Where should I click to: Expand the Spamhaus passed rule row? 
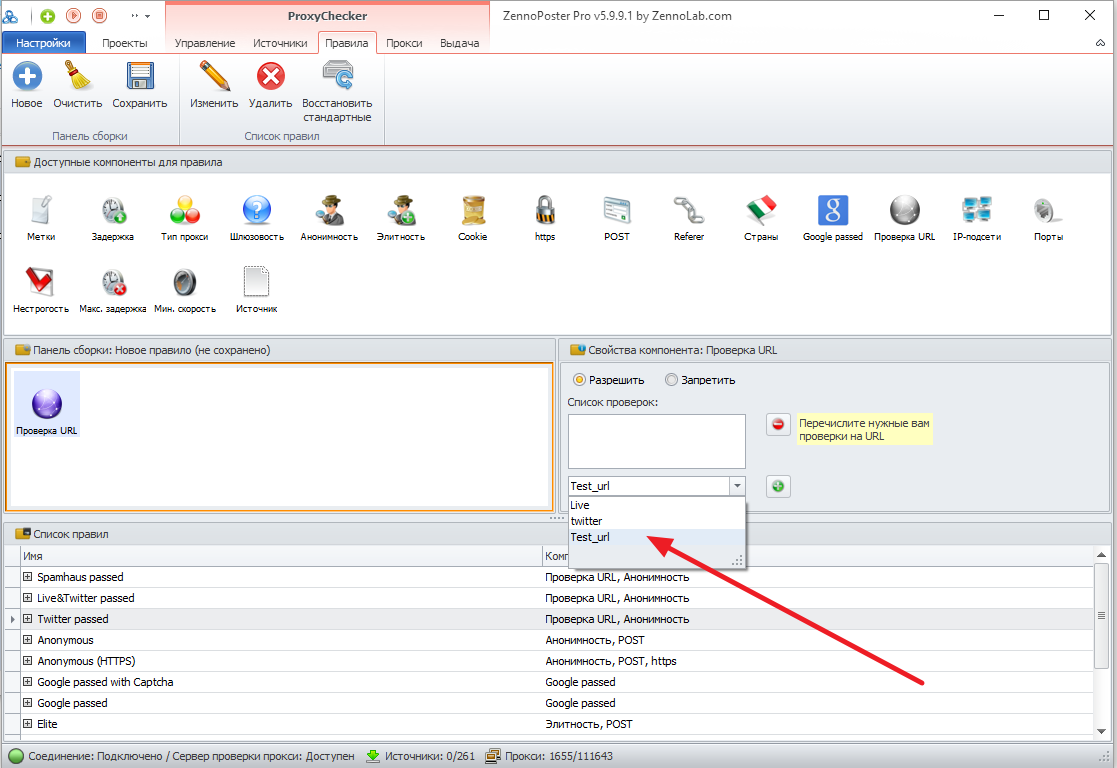coord(28,576)
